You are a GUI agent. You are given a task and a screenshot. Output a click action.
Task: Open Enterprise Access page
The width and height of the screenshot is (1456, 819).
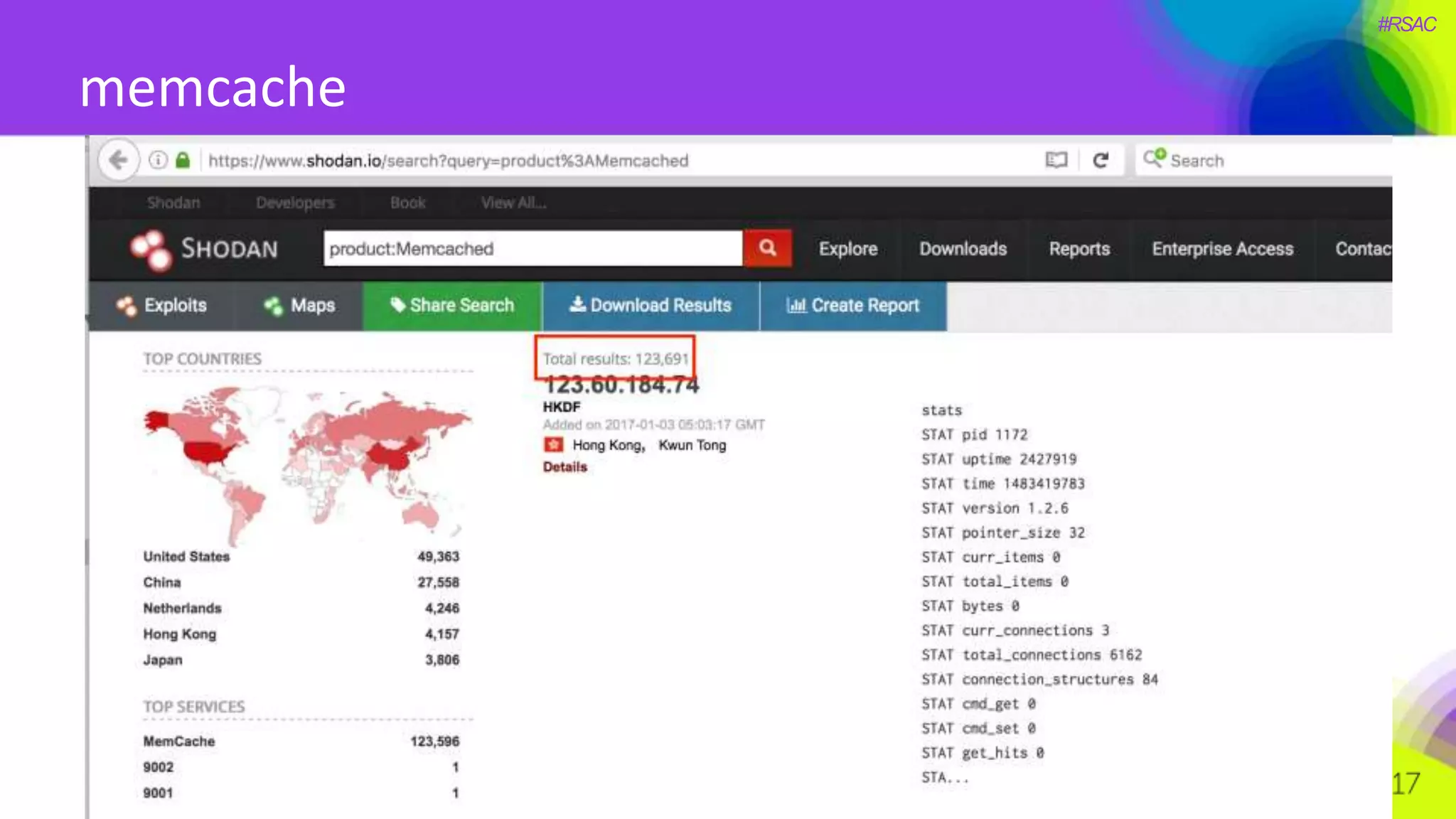pos(1222,249)
